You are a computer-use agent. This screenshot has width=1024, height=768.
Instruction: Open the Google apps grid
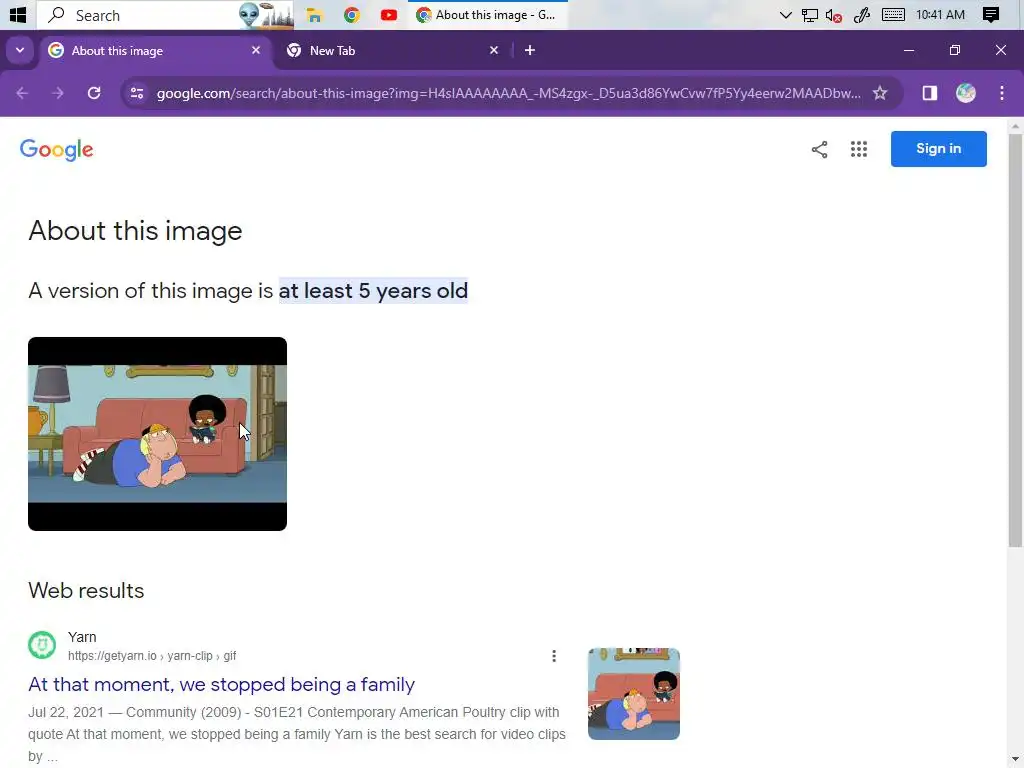click(x=859, y=150)
